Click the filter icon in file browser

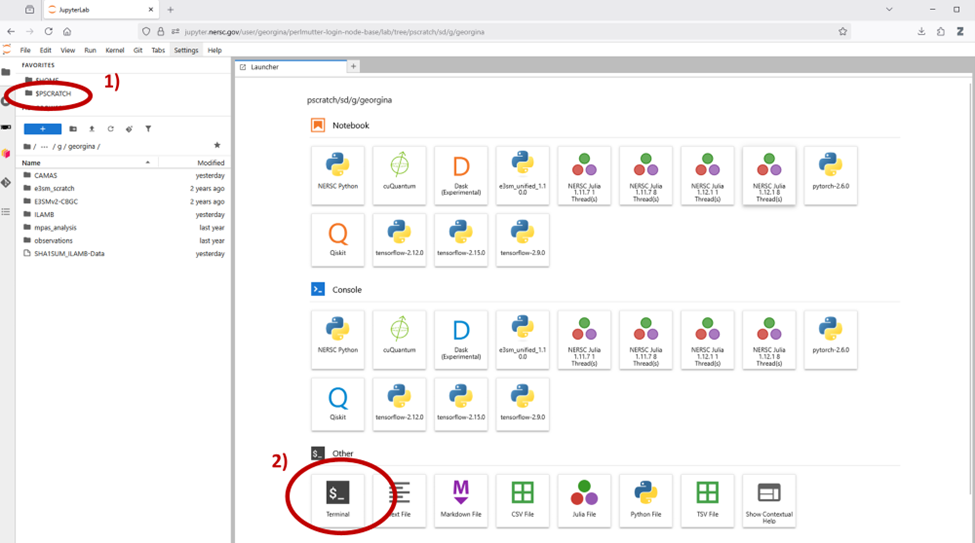click(148, 129)
